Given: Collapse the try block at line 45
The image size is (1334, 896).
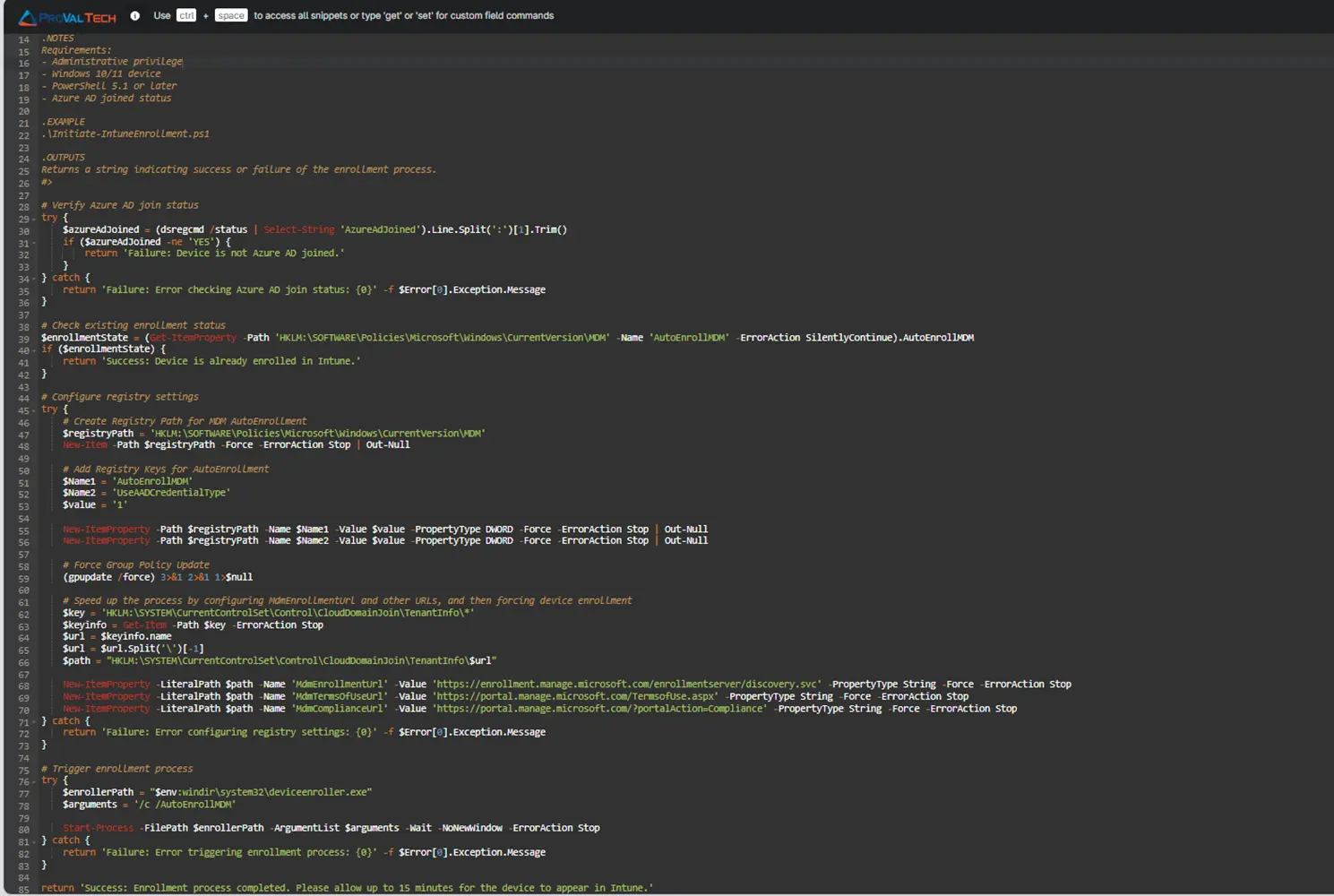Looking at the screenshot, I should click(34, 410).
